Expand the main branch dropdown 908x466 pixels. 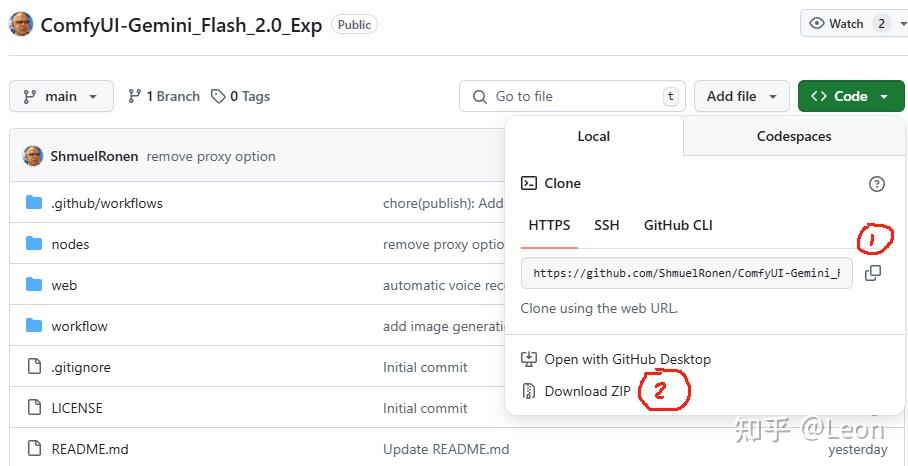(x=61, y=96)
